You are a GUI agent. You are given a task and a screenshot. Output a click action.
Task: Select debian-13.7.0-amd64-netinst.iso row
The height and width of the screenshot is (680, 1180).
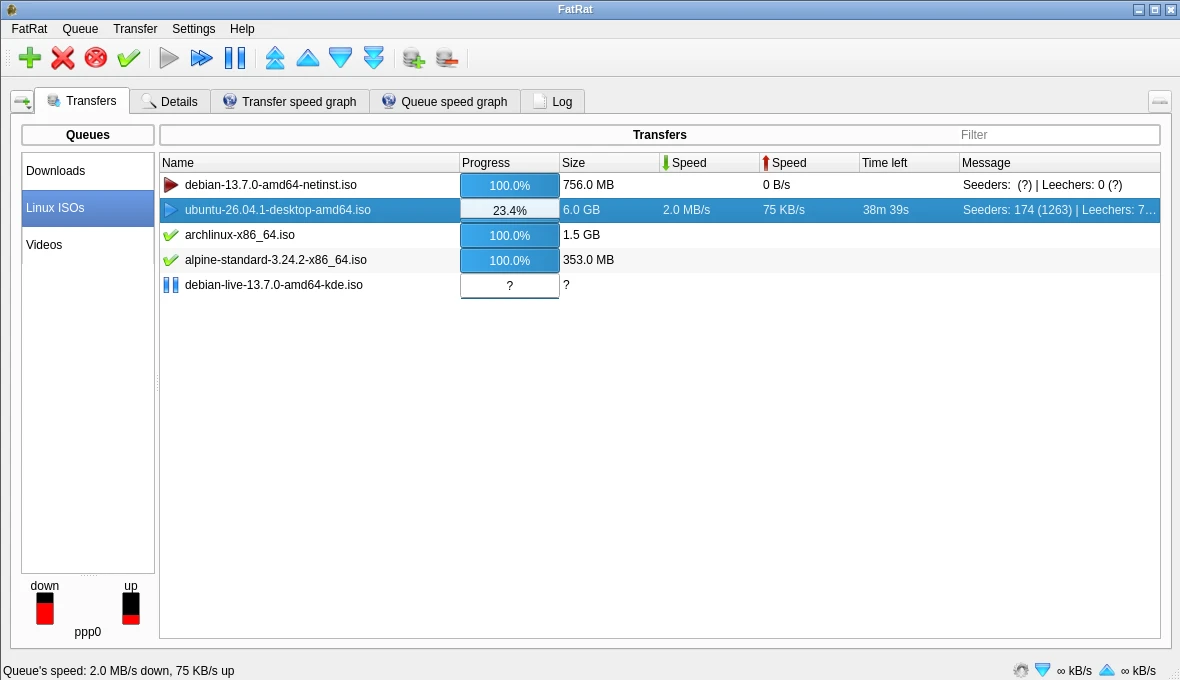point(660,185)
